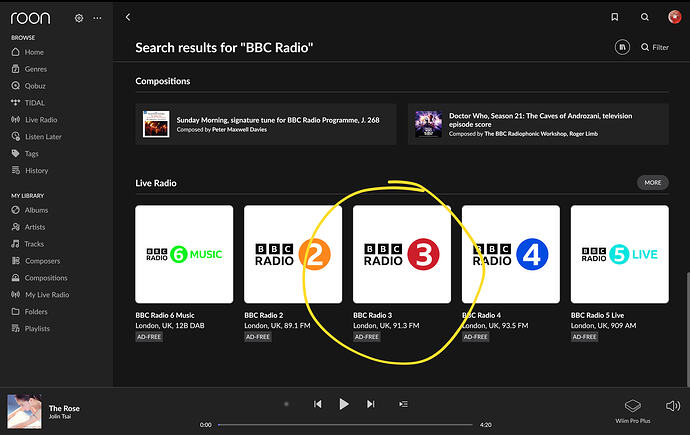Click the Doctor Who composition cover art
The image size is (690, 435).
[x=428, y=124]
